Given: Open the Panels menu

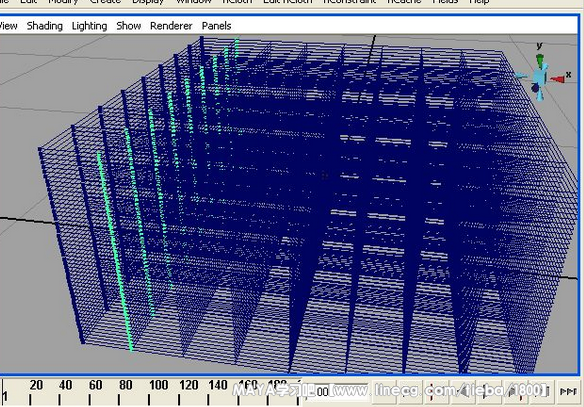Looking at the screenshot, I should tap(216, 26).
